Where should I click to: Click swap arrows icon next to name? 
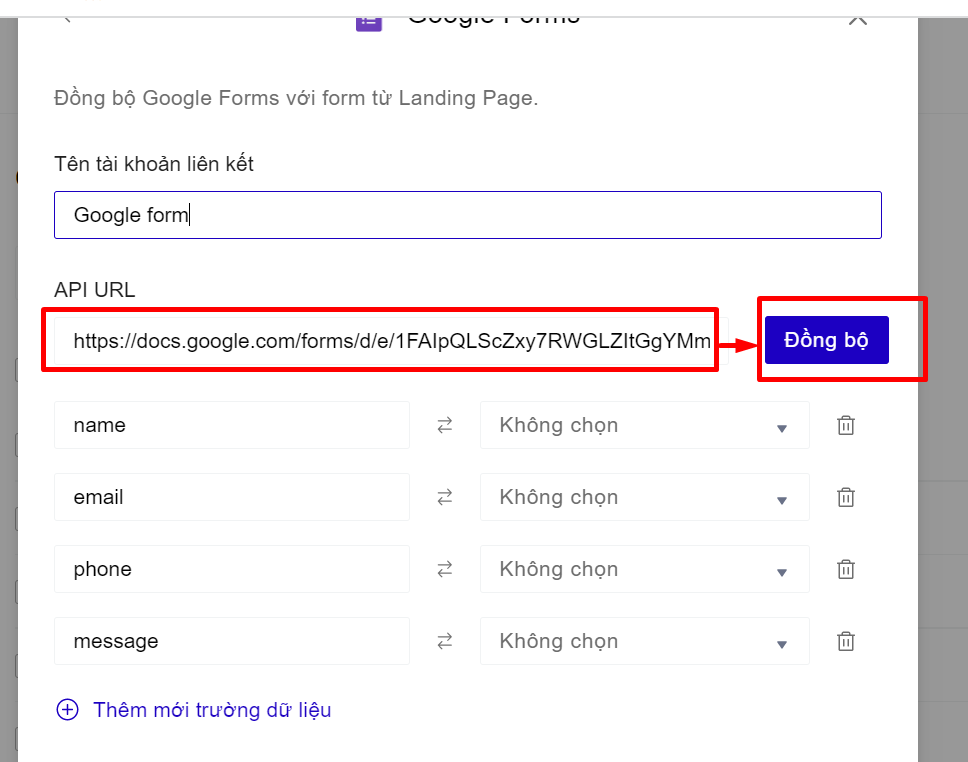[x=445, y=425]
